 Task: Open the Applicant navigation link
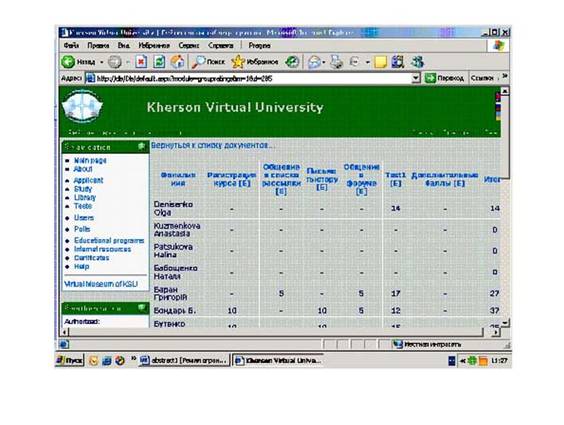(x=88, y=180)
